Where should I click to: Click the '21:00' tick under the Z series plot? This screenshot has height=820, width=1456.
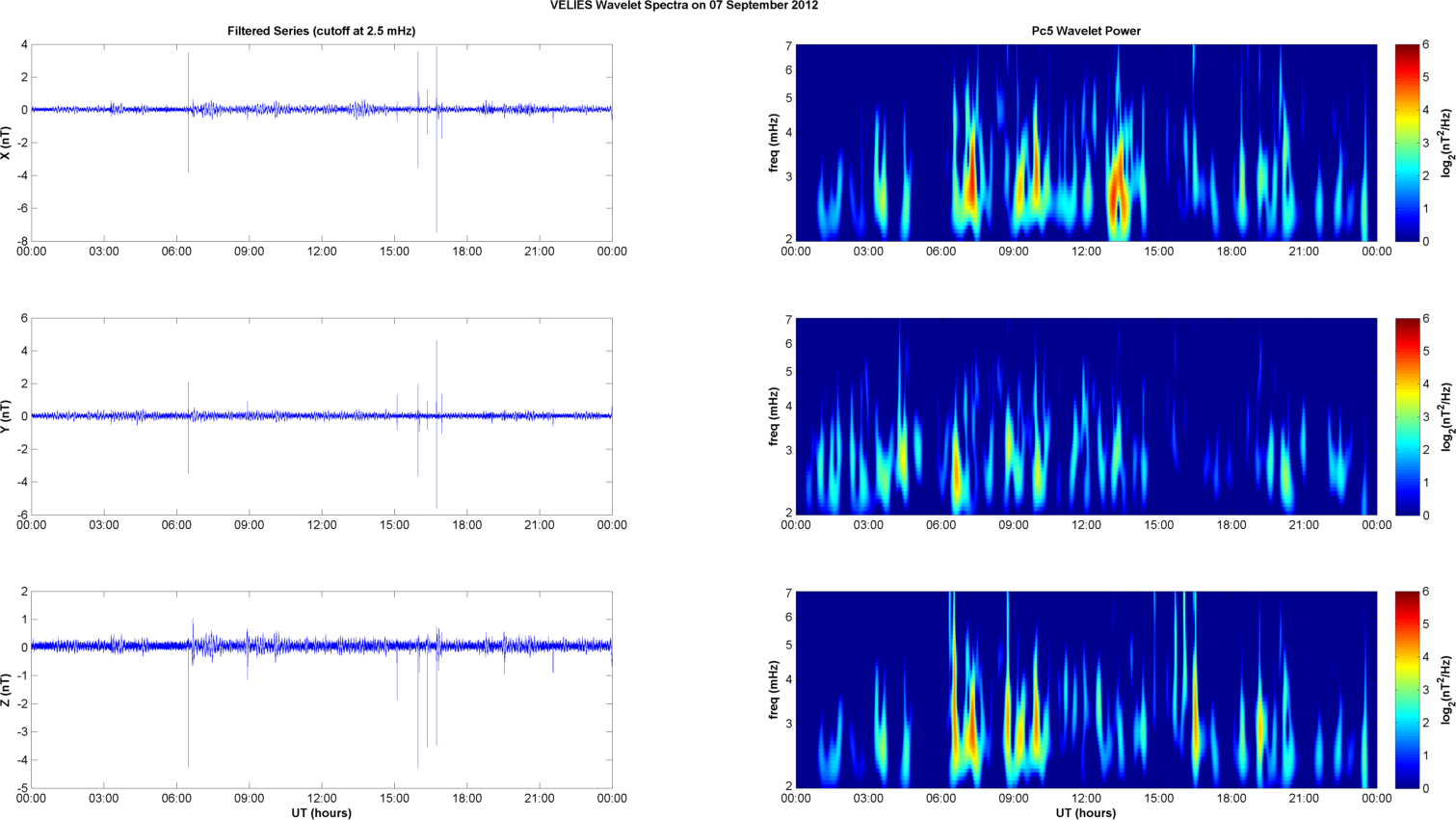pyautogui.click(x=540, y=799)
